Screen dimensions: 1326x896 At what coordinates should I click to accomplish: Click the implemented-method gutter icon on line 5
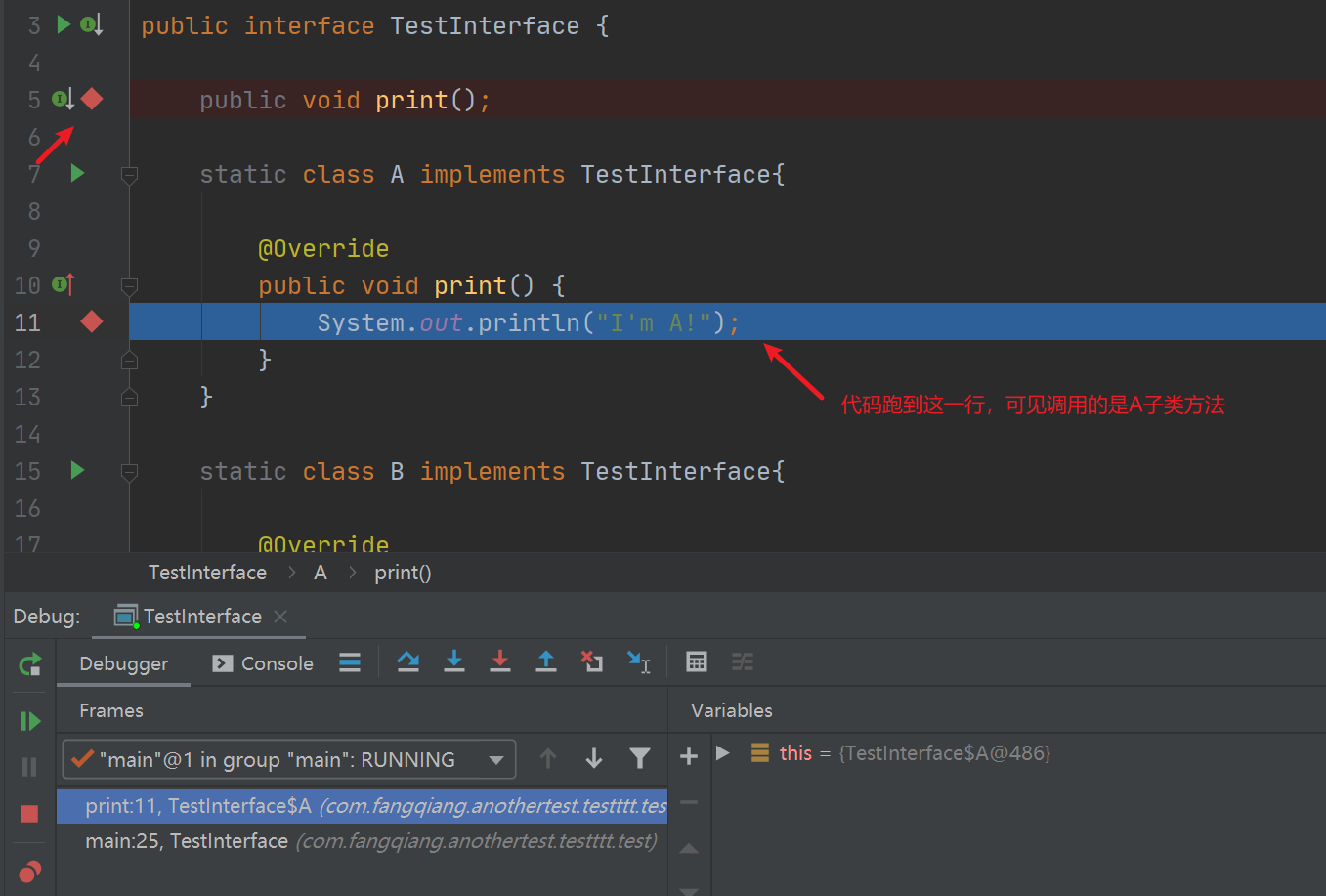[x=64, y=99]
